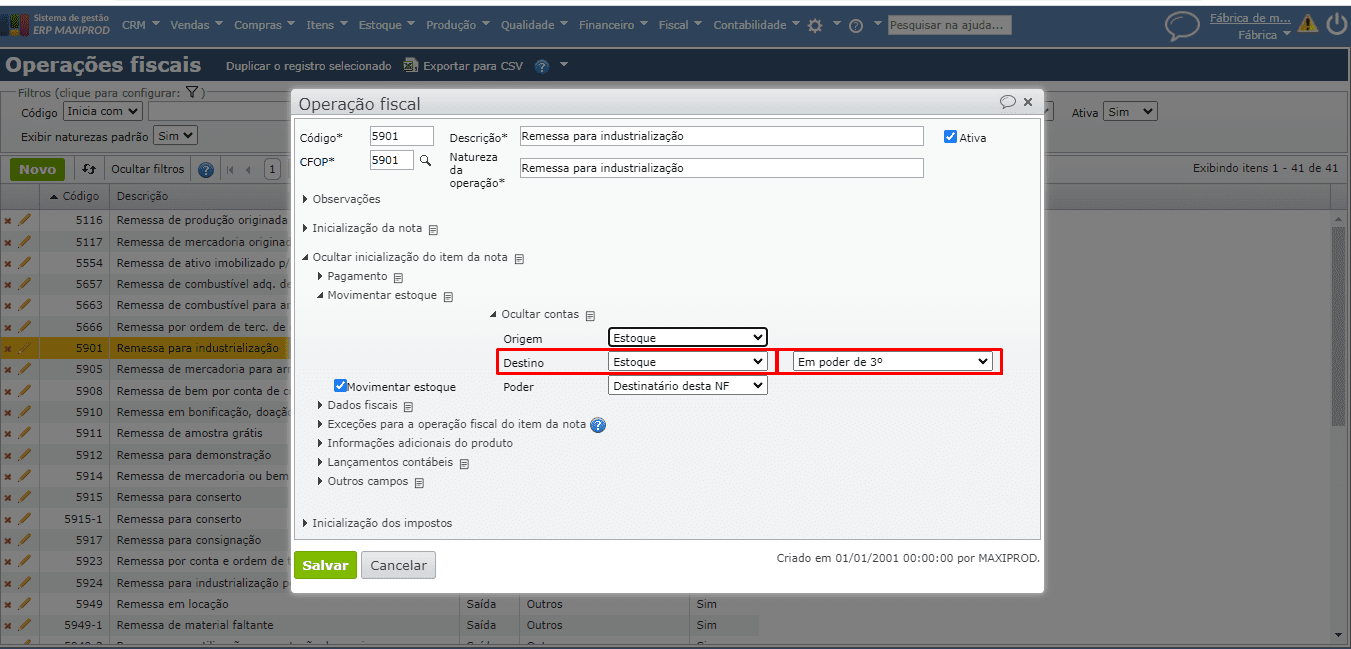Click note icon beside Ocultar contas

pyautogui.click(x=590, y=315)
